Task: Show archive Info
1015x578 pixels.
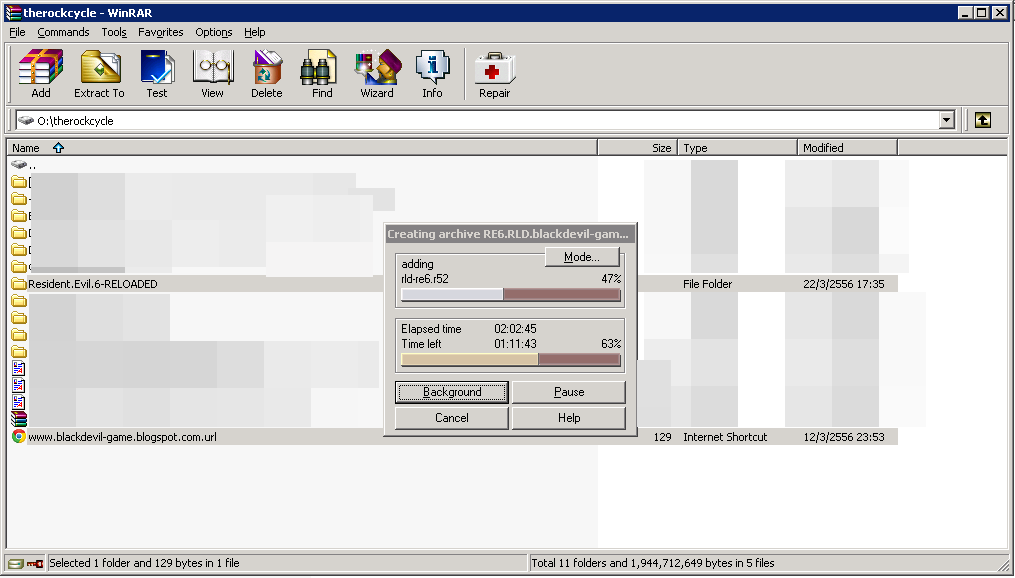Action: click(432, 74)
